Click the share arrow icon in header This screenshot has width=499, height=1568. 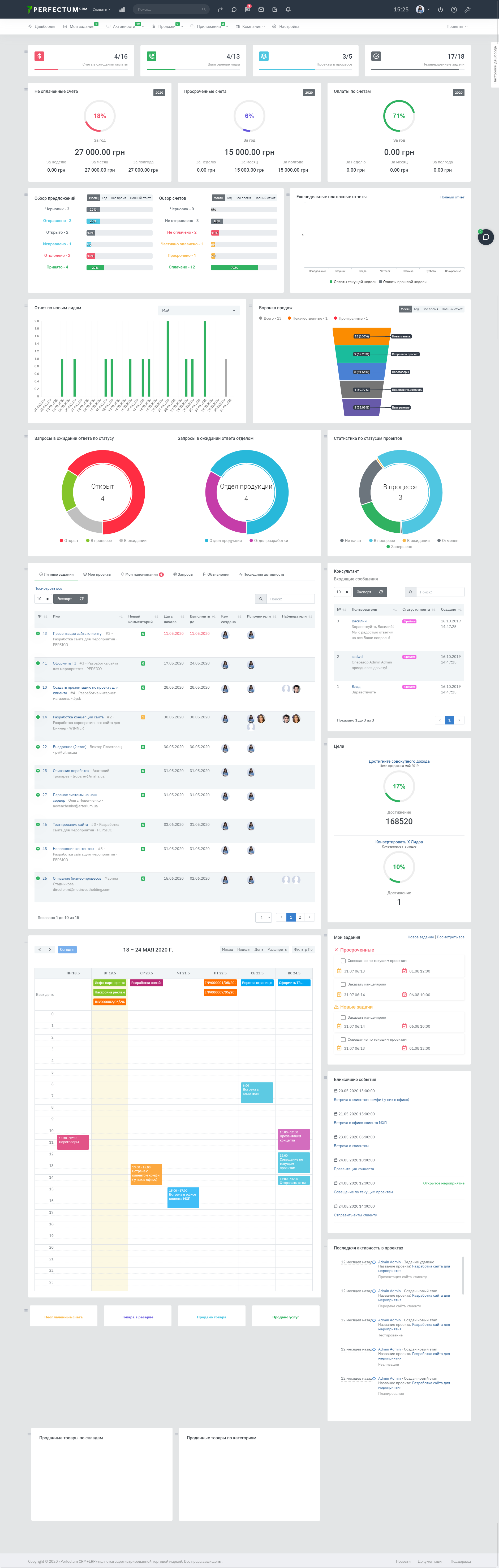[x=220, y=10]
